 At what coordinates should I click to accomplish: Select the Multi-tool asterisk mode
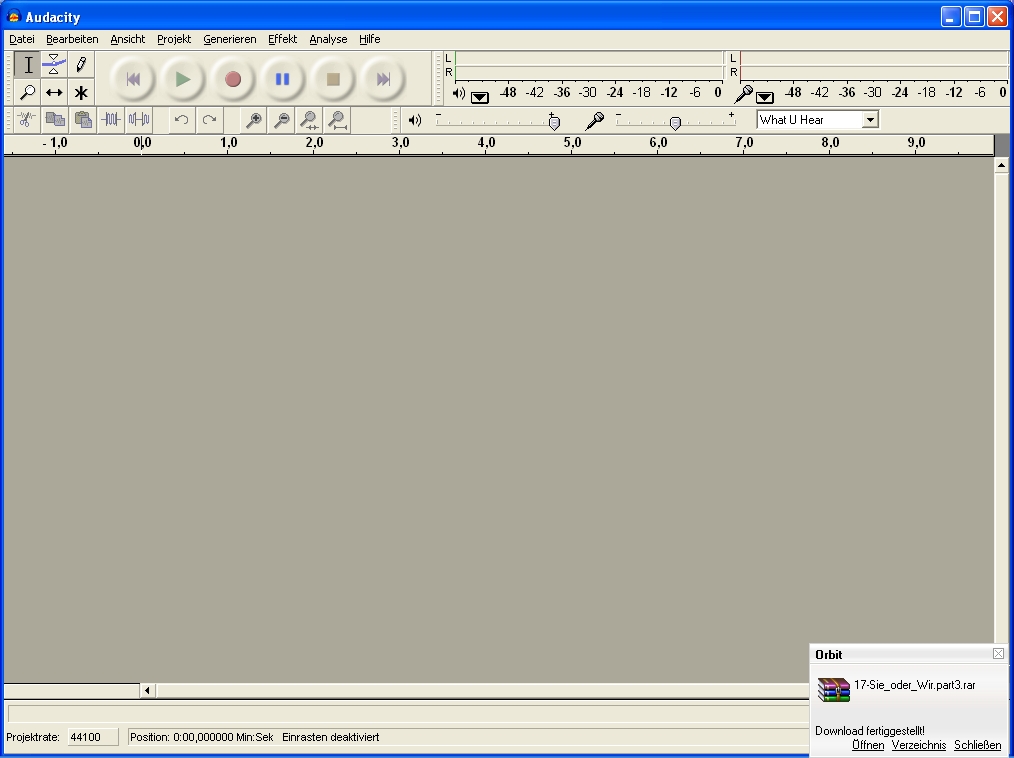pos(81,92)
